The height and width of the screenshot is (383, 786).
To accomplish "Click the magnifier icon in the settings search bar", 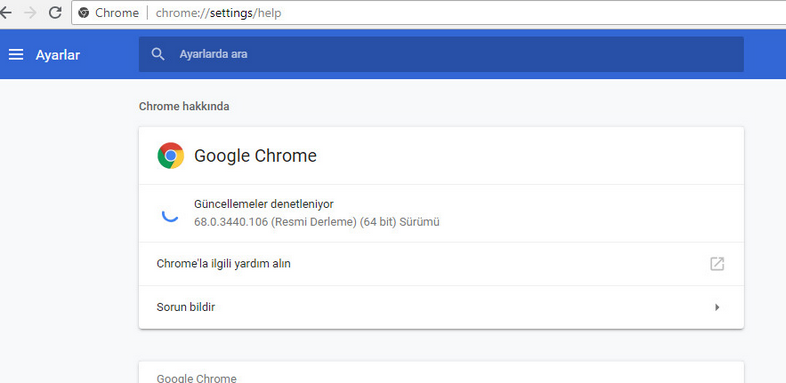I will pos(158,54).
